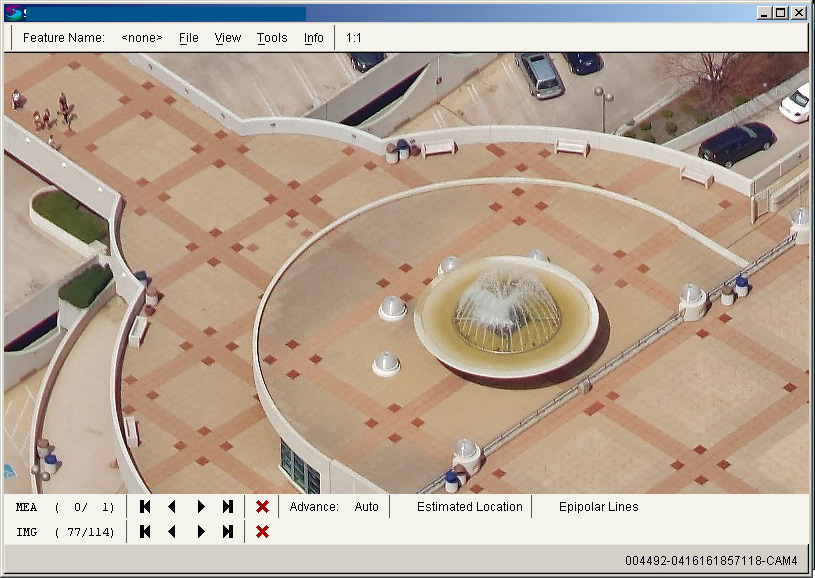
Task: Open the File menu
Action: [x=189, y=38]
